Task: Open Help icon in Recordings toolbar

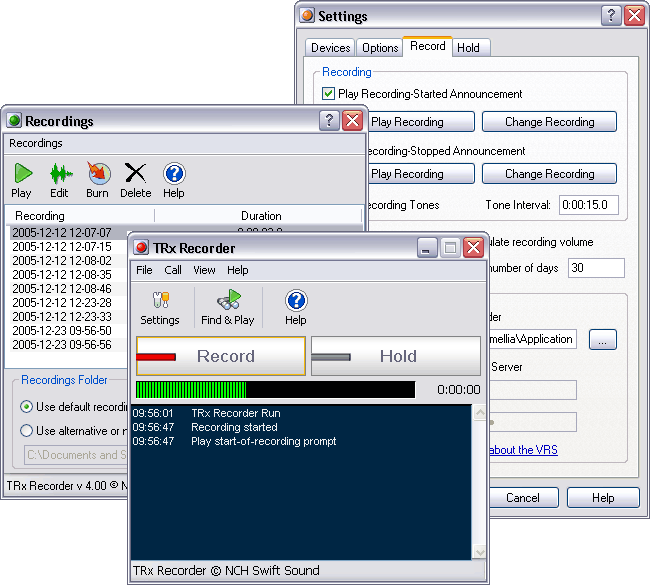Action: point(174,173)
